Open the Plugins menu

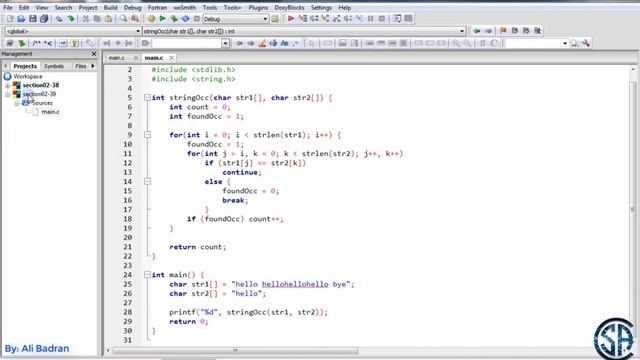tap(258, 7)
